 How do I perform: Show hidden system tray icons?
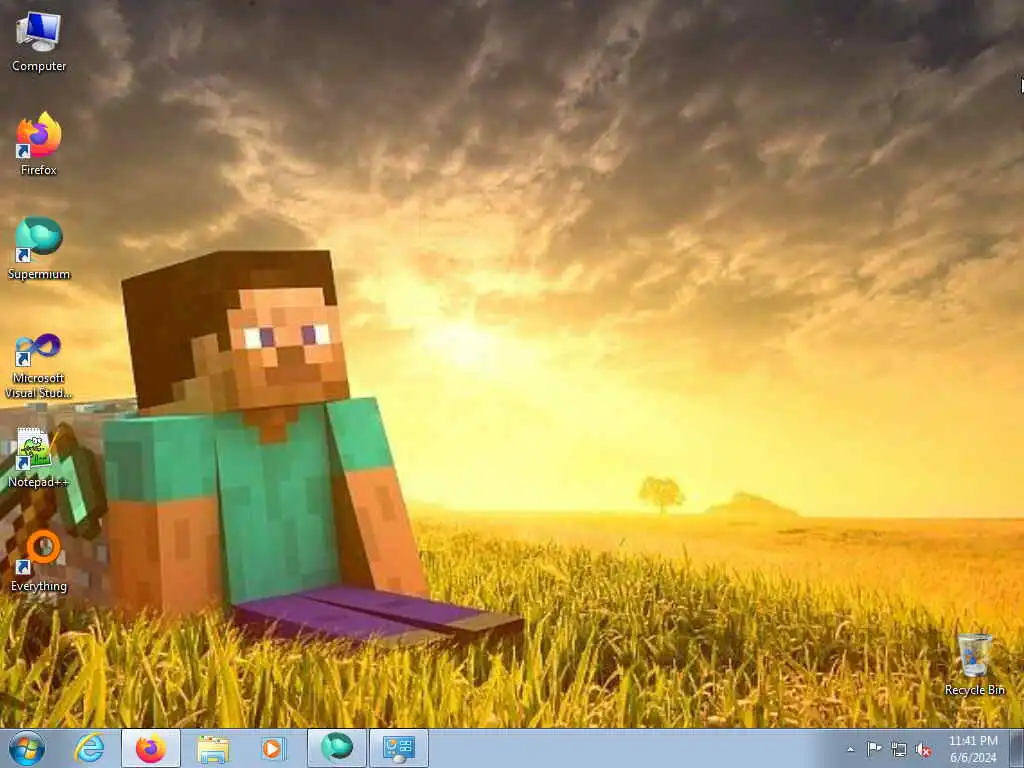(850, 750)
